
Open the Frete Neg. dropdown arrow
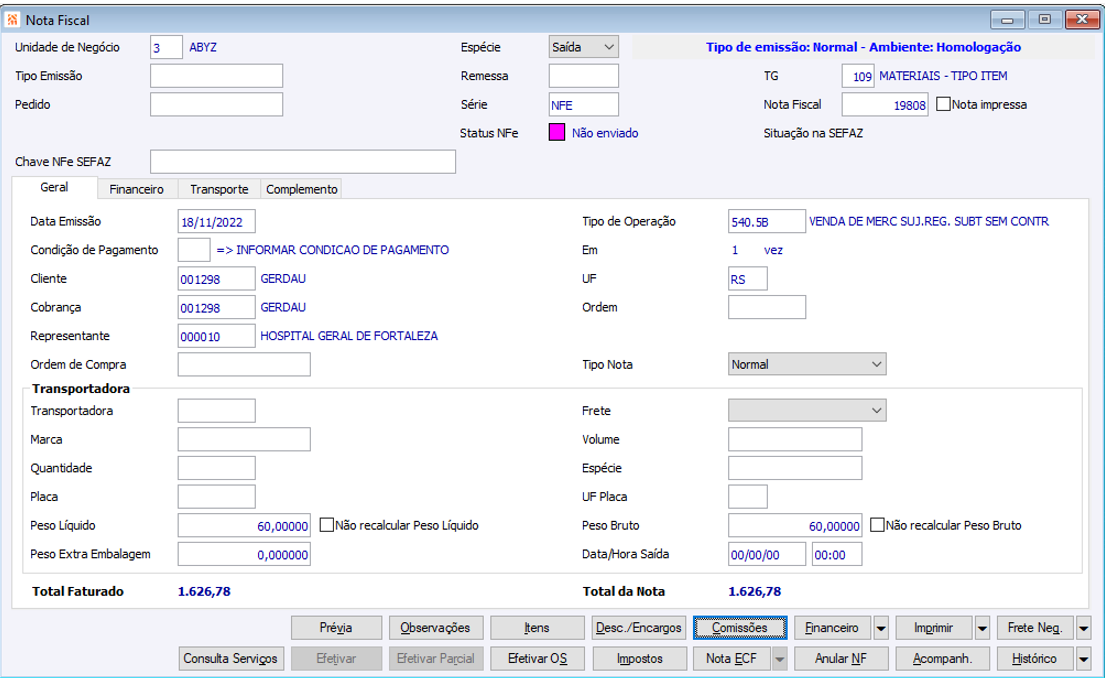coord(1084,628)
